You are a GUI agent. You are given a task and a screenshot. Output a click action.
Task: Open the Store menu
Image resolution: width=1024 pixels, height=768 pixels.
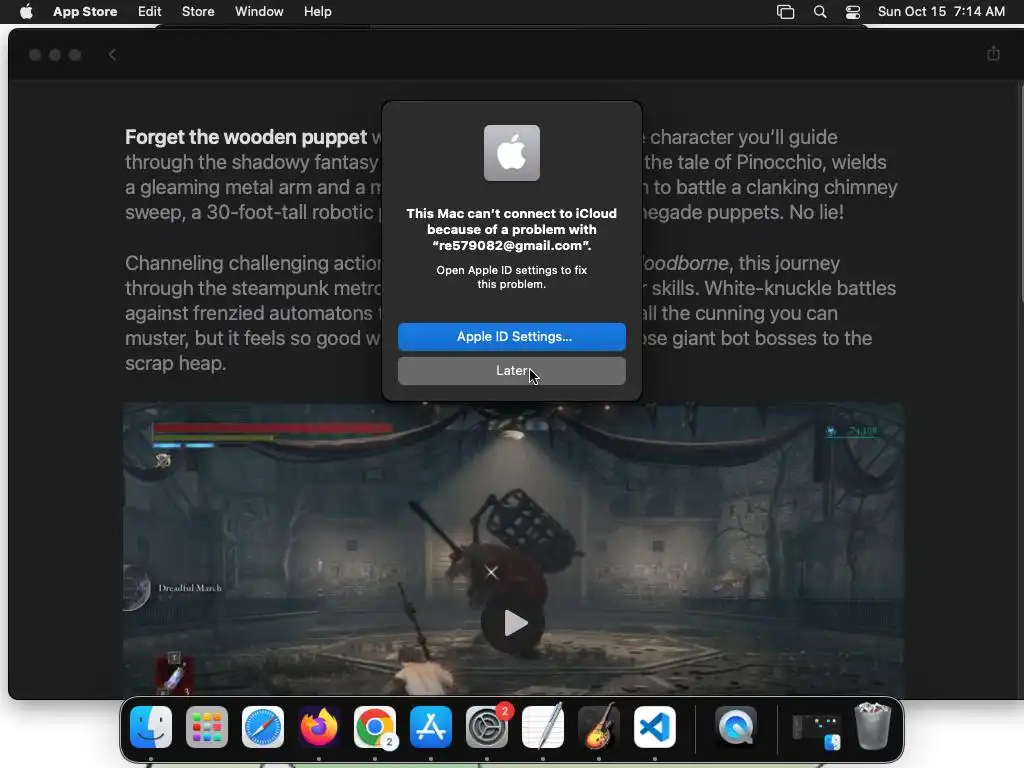click(x=198, y=12)
